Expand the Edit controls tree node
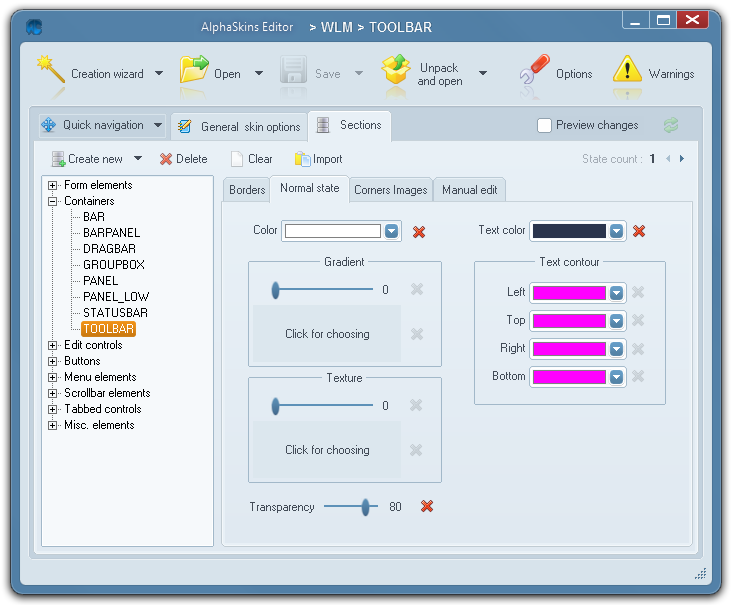This screenshot has width=731, height=605. pos(53,345)
